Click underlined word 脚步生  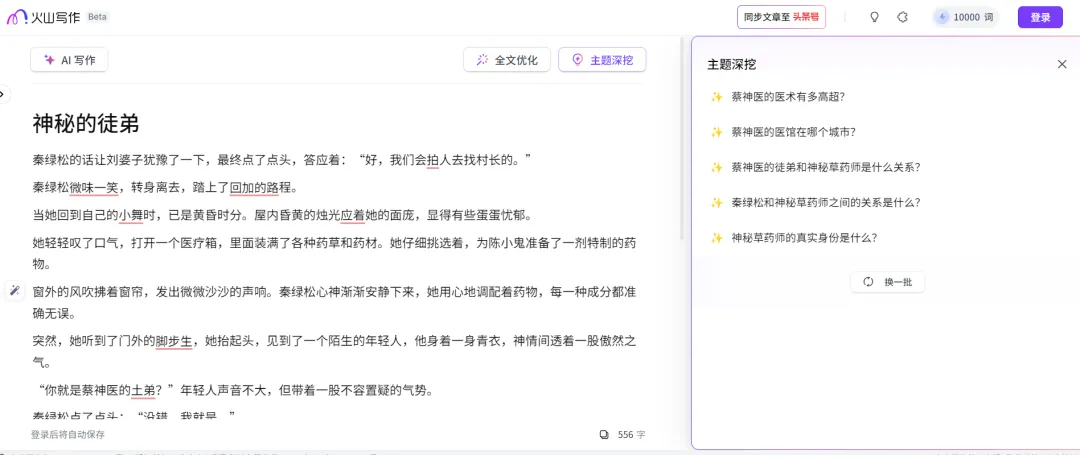pos(174,341)
